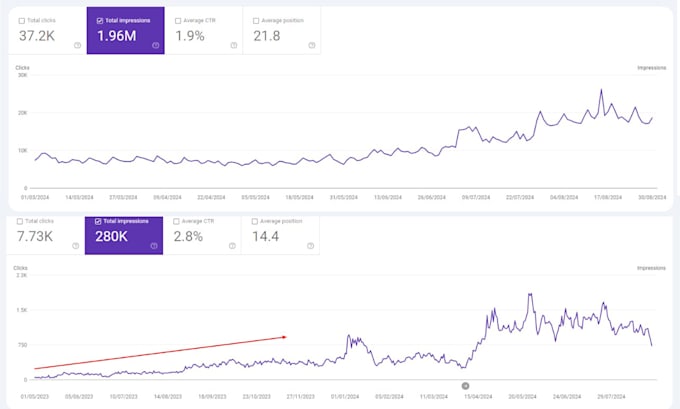The height and width of the screenshot is (409, 680).
Task: Tick Average position checkbox showing 14.4
Action: click(x=255, y=221)
